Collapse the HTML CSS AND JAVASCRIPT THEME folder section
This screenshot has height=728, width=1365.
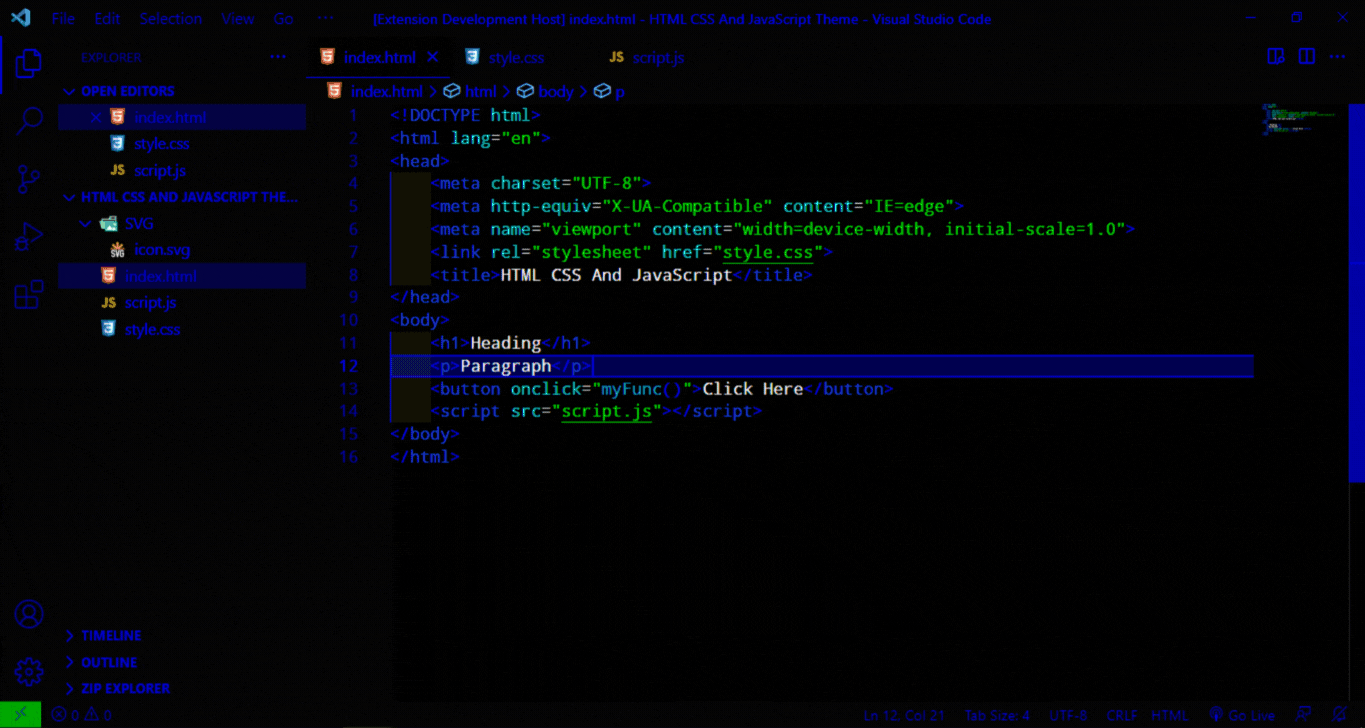[182, 197]
